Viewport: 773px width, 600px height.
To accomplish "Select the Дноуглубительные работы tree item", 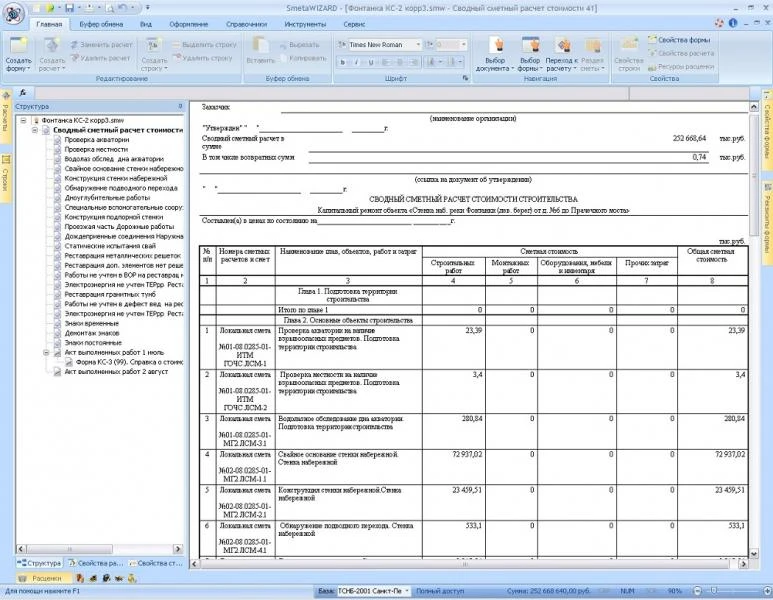I will [107, 198].
